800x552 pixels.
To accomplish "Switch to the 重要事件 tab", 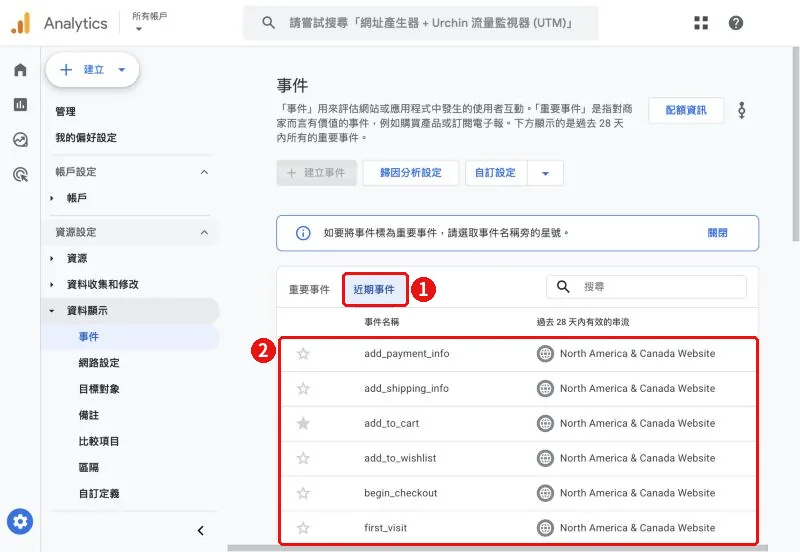I will pos(309,290).
